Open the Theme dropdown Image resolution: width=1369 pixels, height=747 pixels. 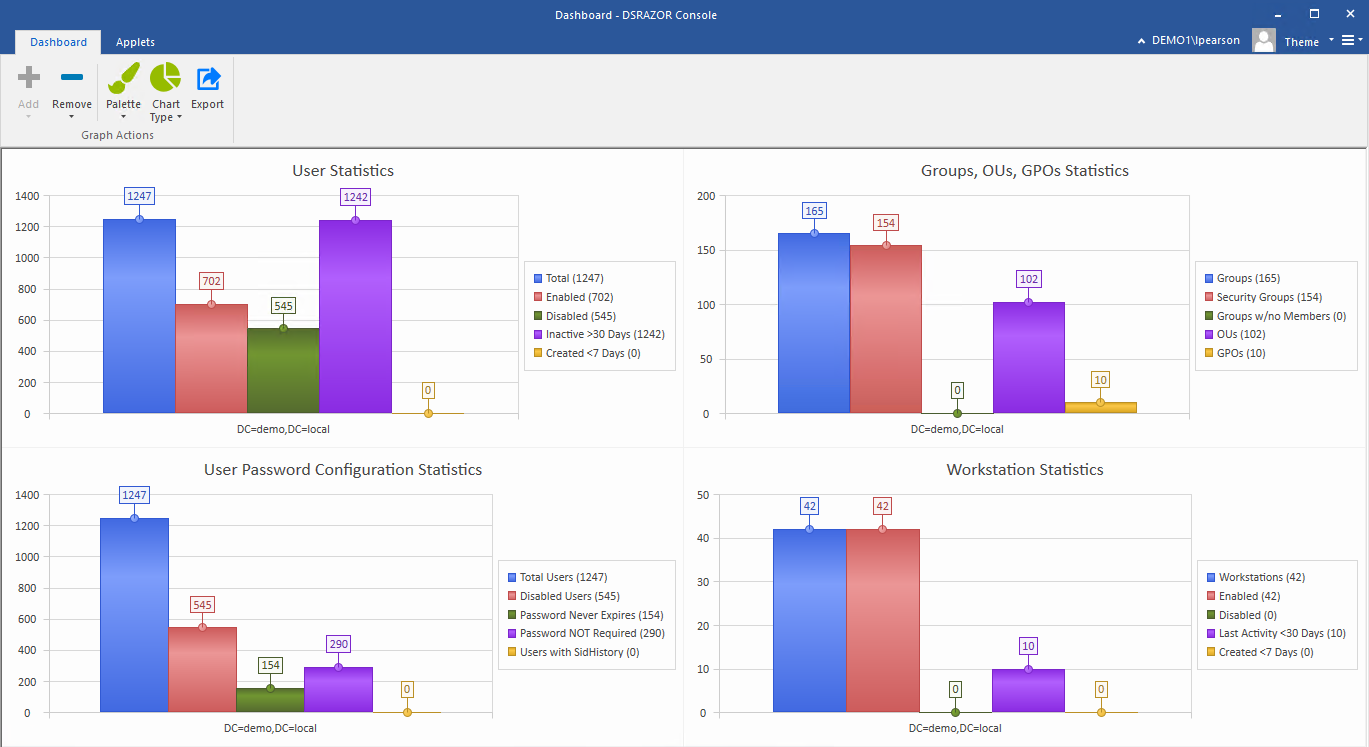tap(1302, 41)
